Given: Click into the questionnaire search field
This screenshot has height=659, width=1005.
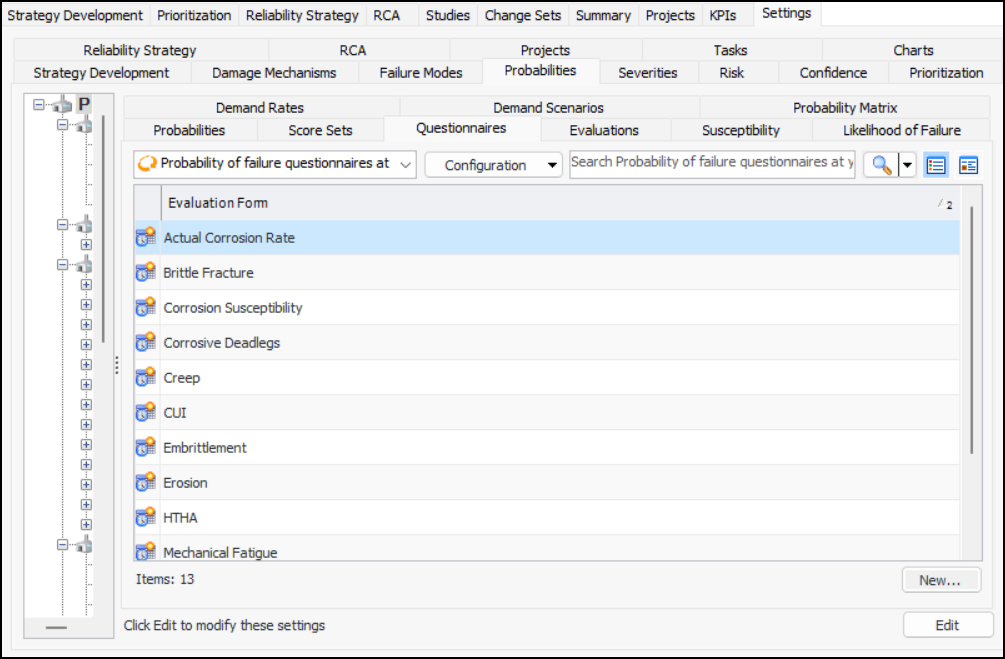Looking at the screenshot, I should 712,163.
